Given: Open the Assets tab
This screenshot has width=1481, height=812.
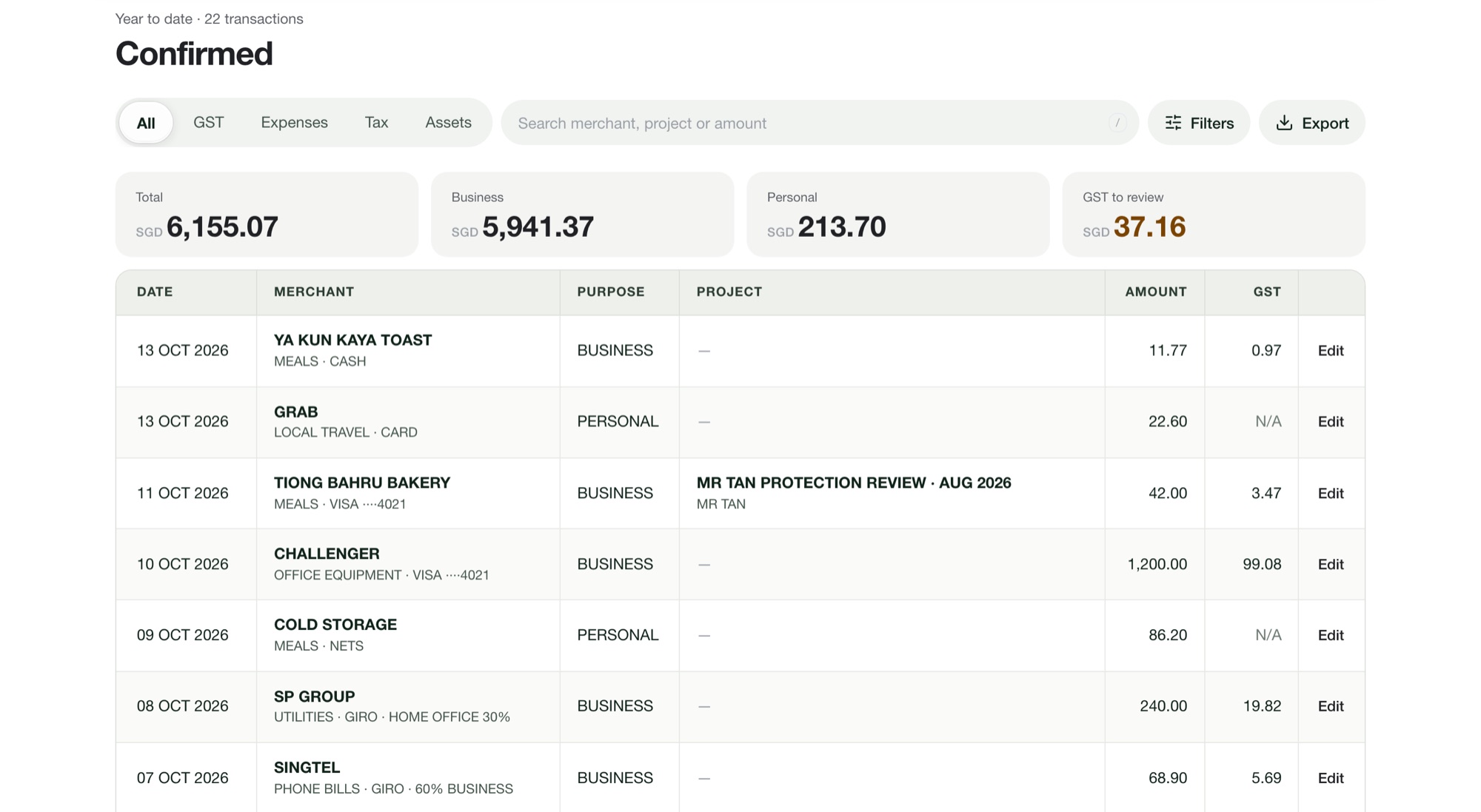Looking at the screenshot, I should [448, 123].
